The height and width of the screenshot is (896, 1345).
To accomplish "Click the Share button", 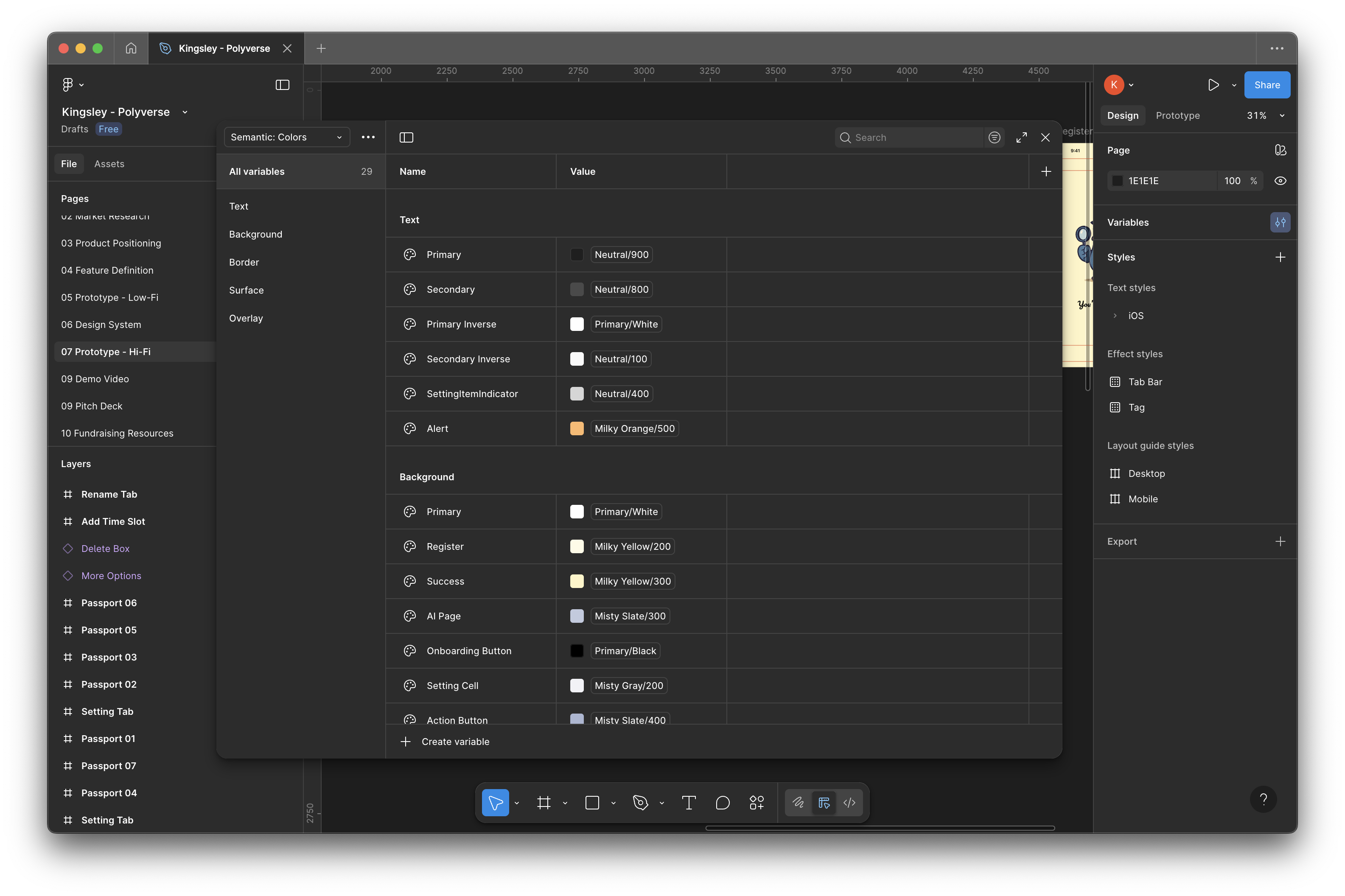I will [x=1266, y=85].
